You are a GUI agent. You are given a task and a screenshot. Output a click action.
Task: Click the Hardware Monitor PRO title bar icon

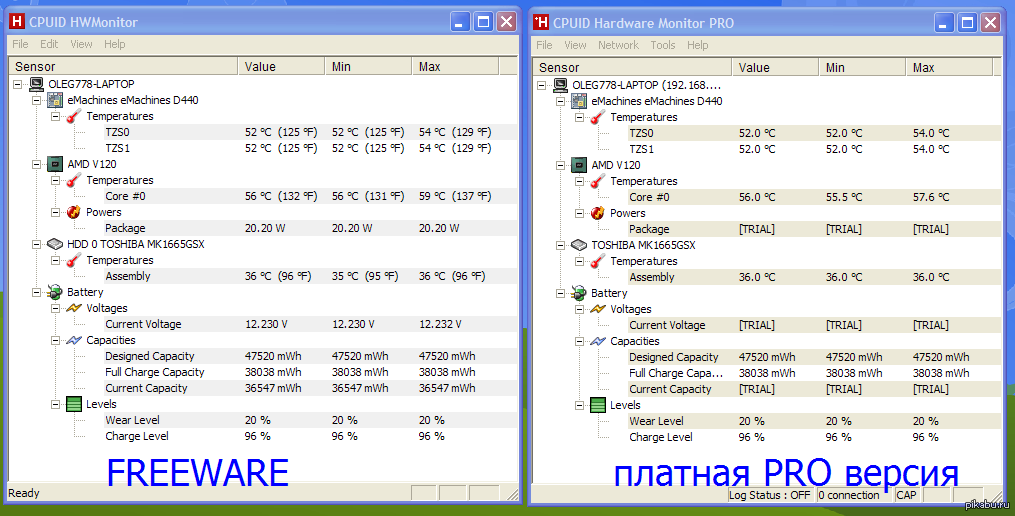[541, 23]
